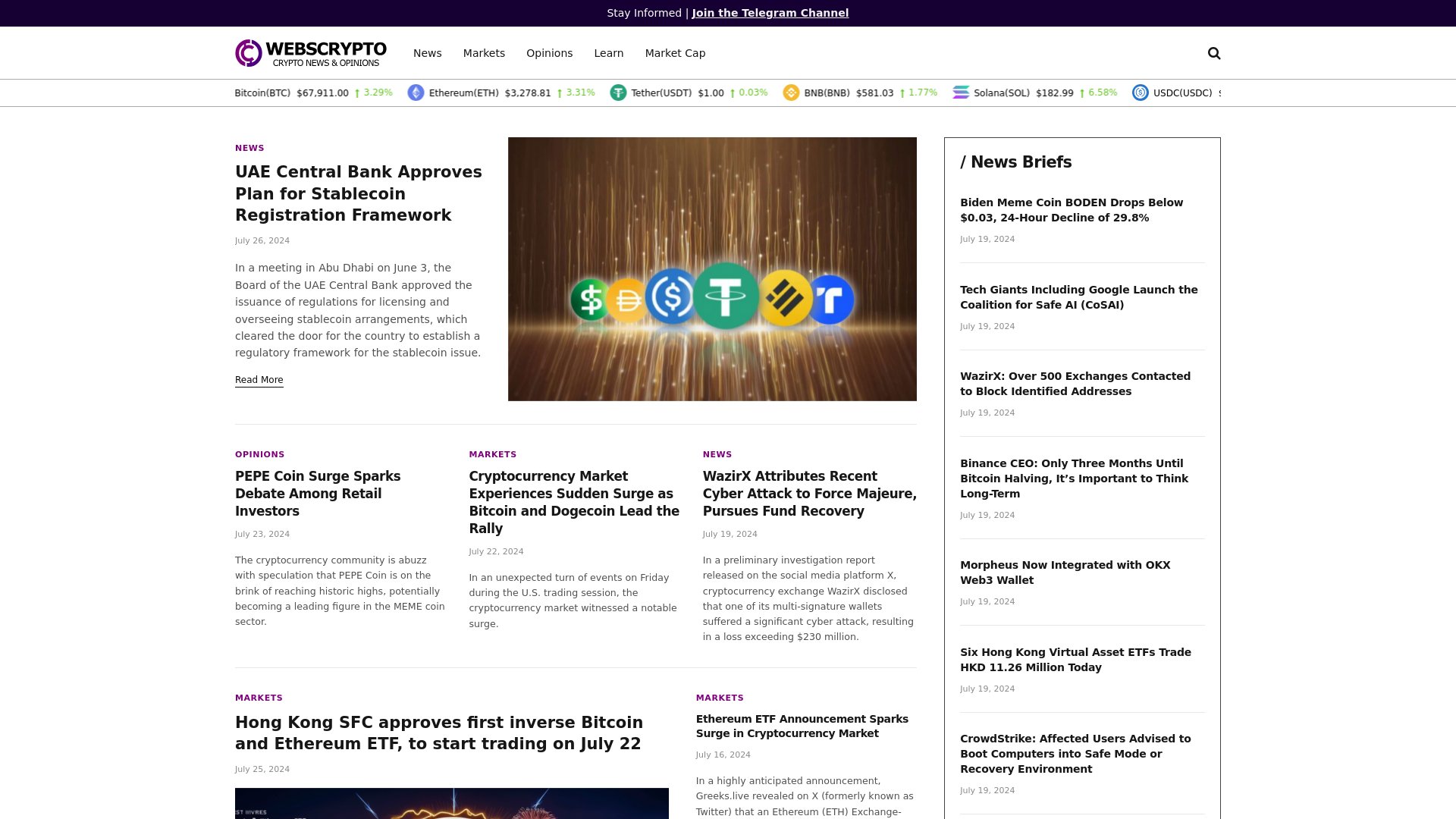The height and width of the screenshot is (819, 1456).
Task: Open the stablecoin coins featured image
Action: (x=712, y=269)
